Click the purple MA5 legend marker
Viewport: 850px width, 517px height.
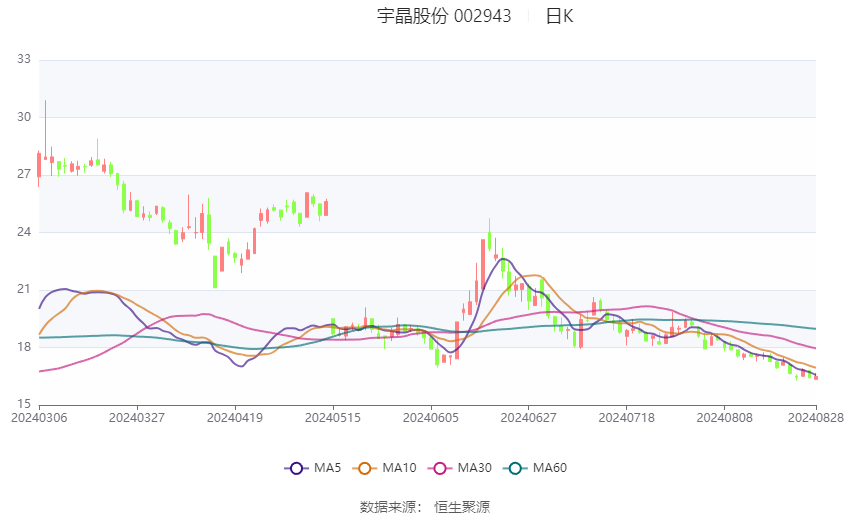[x=296, y=468]
